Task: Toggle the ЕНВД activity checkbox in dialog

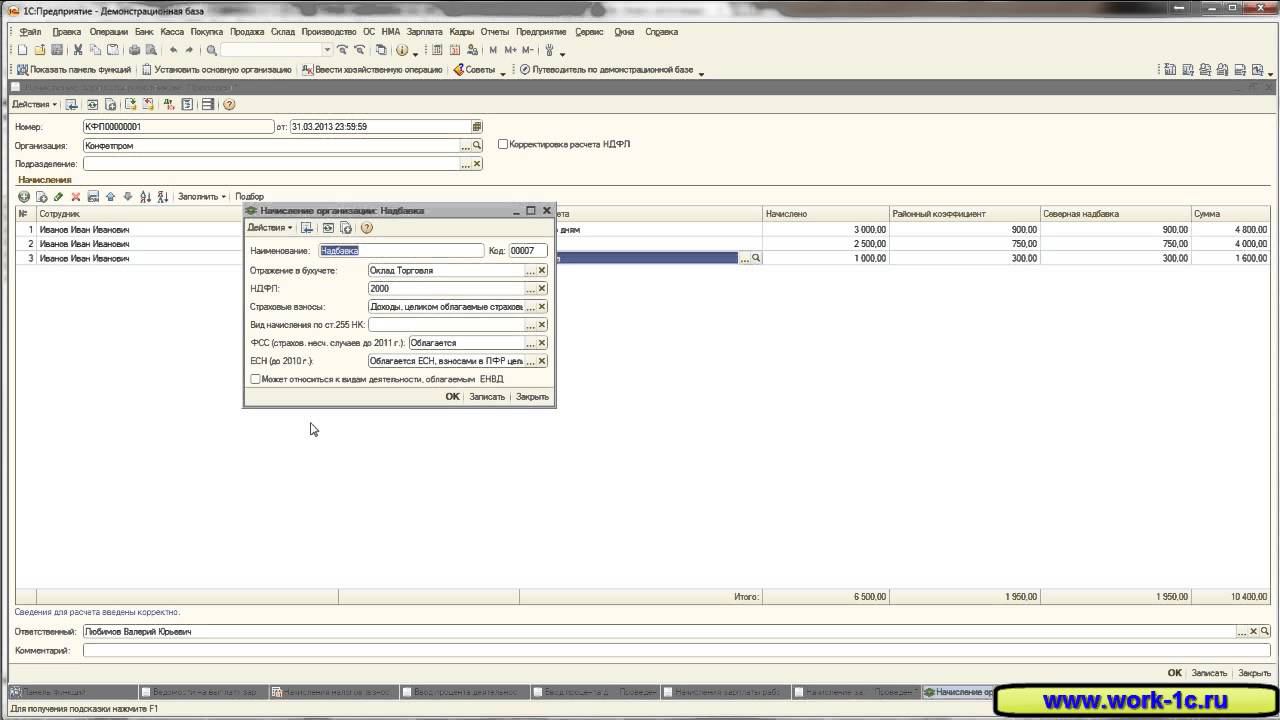Action: point(255,379)
